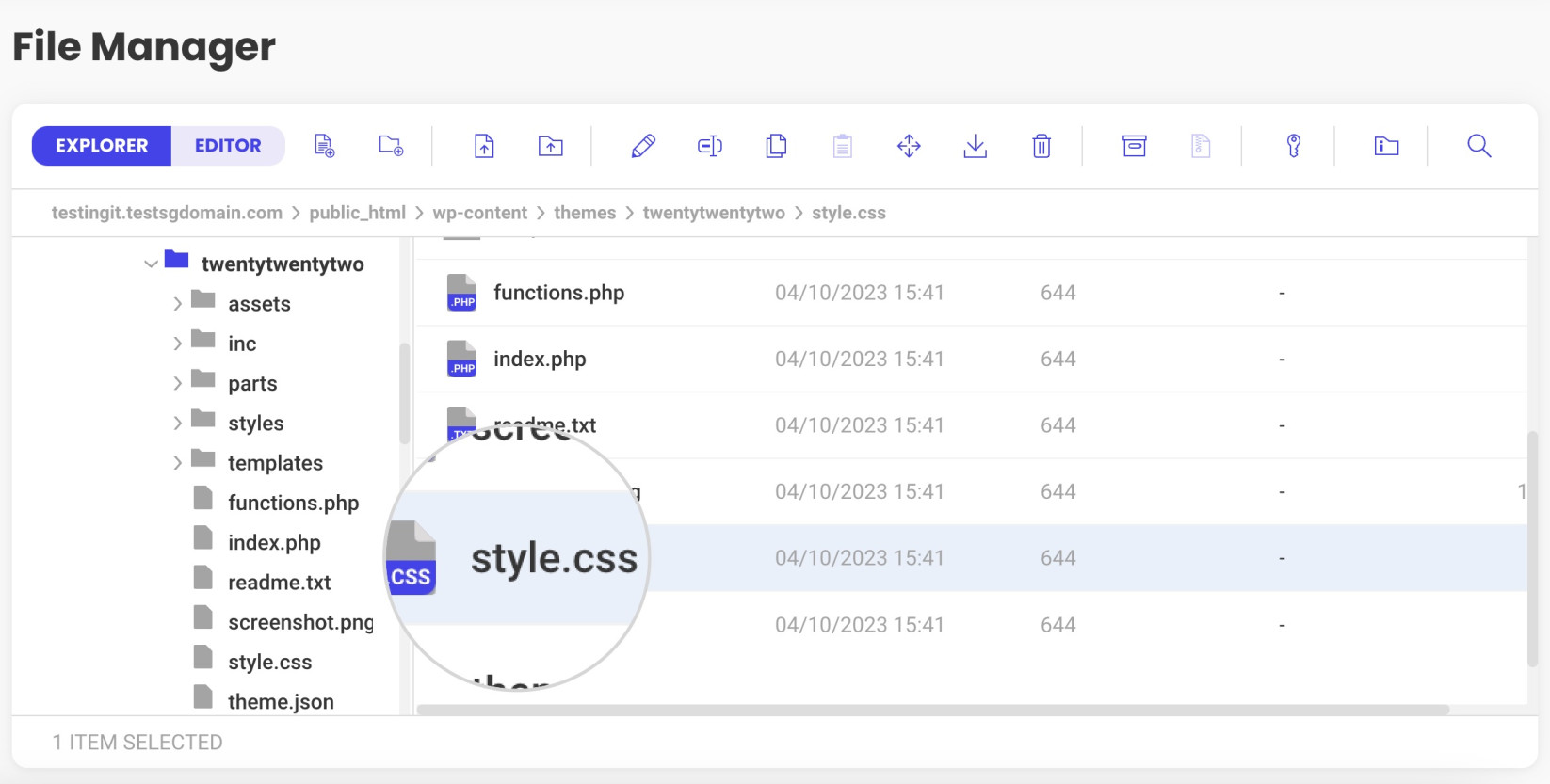Click the Delete trash icon
The image size is (1550, 784).
click(x=1041, y=146)
